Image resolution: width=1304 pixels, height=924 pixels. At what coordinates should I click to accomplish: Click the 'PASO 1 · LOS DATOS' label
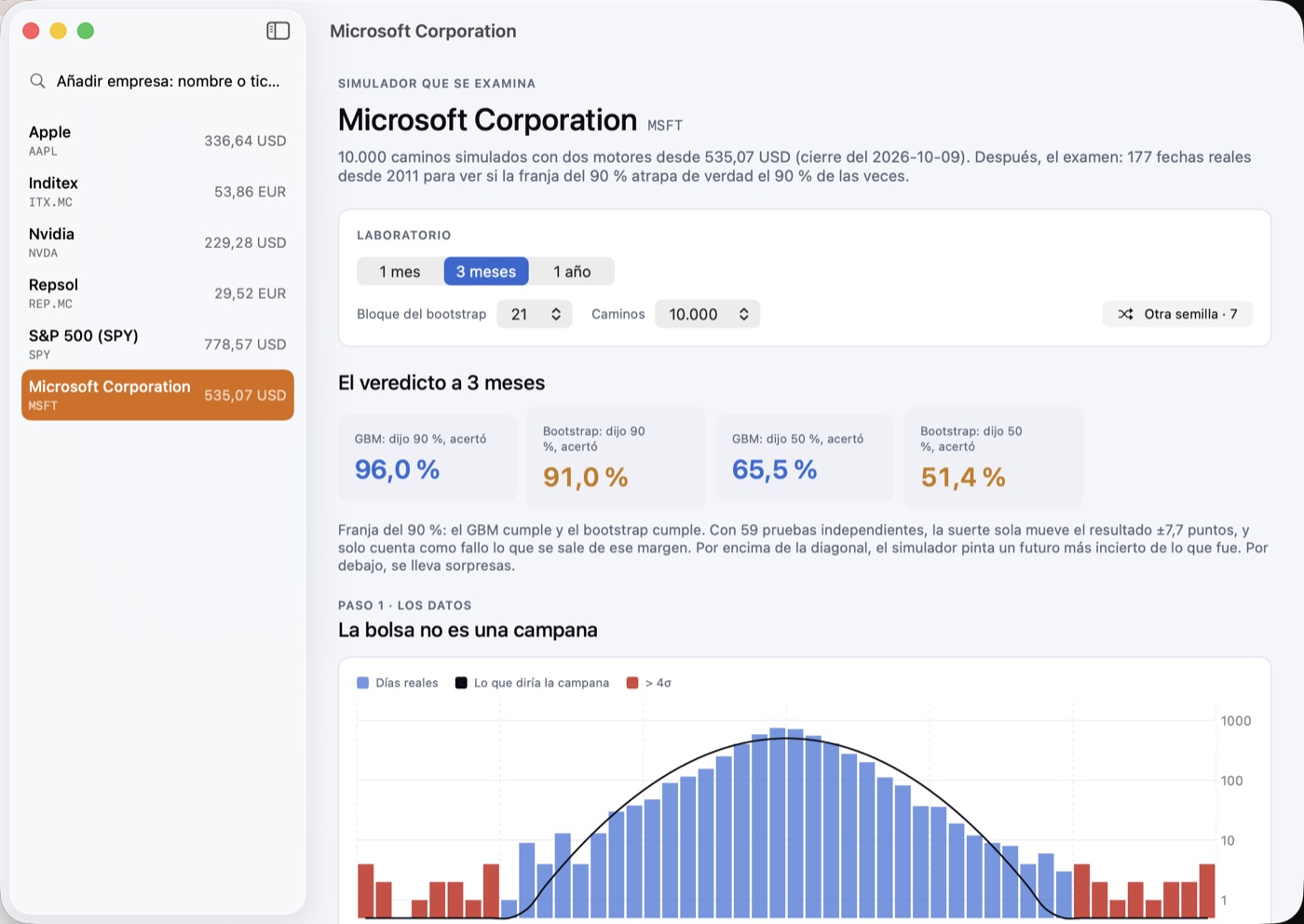(x=405, y=605)
